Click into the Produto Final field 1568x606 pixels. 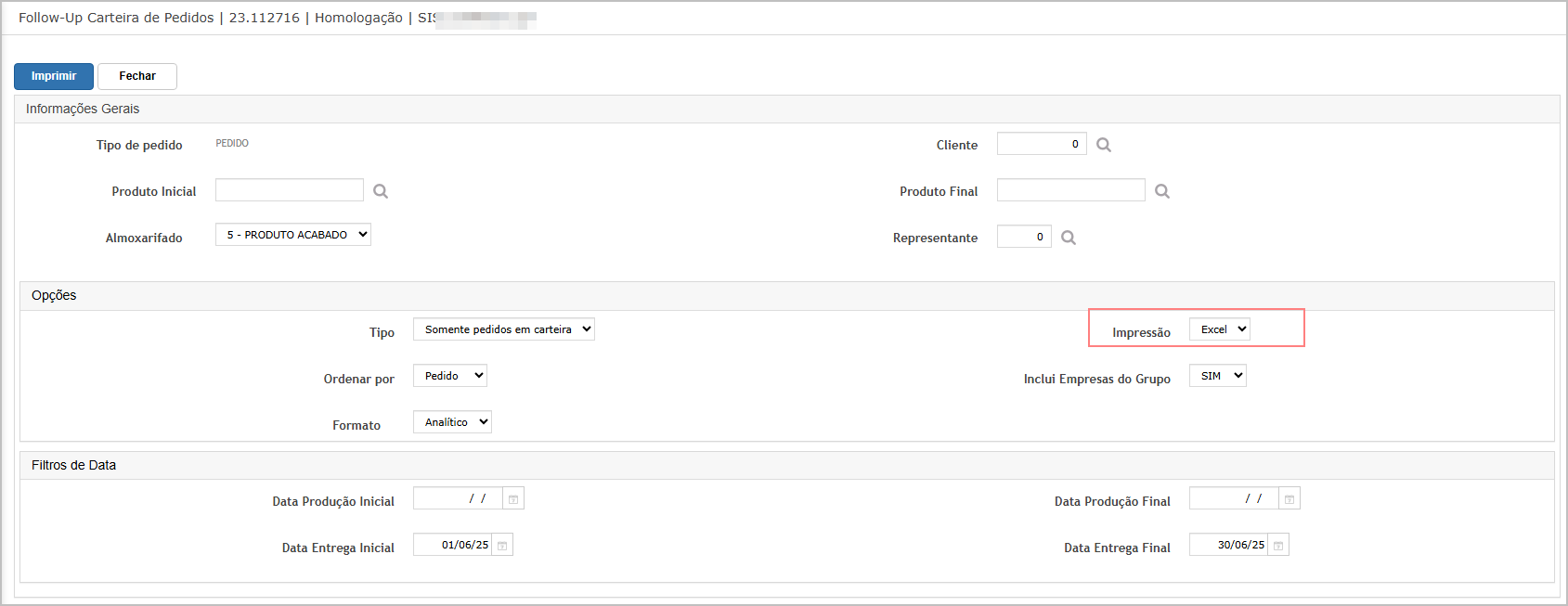(x=1071, y=190)
